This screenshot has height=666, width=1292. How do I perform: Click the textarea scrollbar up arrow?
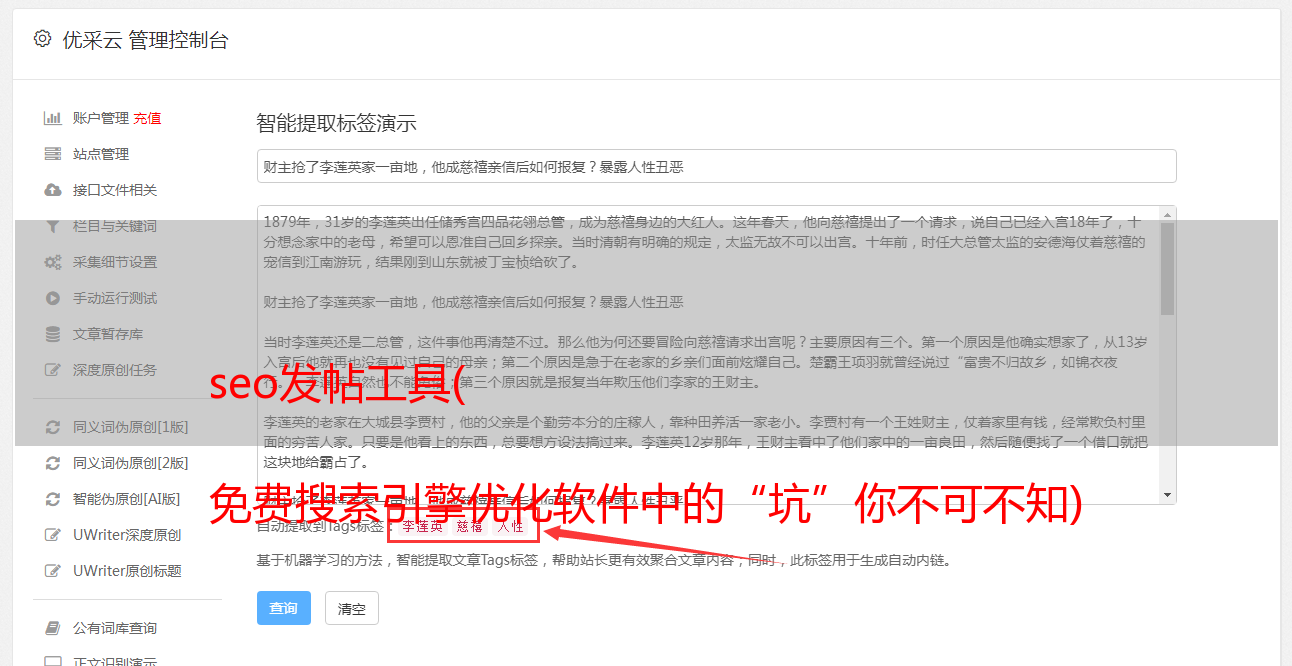point(1167,214)
